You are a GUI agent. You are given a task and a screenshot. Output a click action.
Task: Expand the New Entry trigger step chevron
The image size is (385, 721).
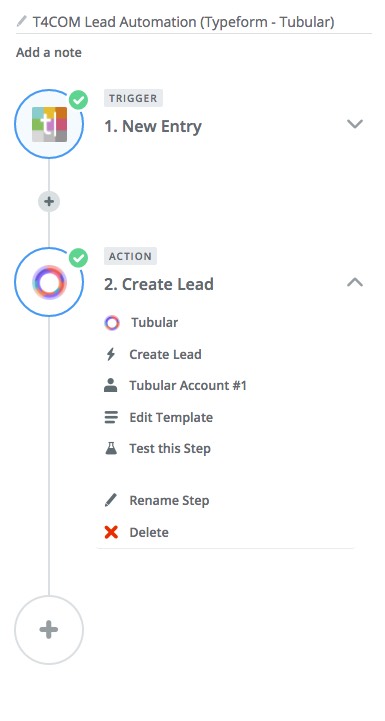click(355, 124)
